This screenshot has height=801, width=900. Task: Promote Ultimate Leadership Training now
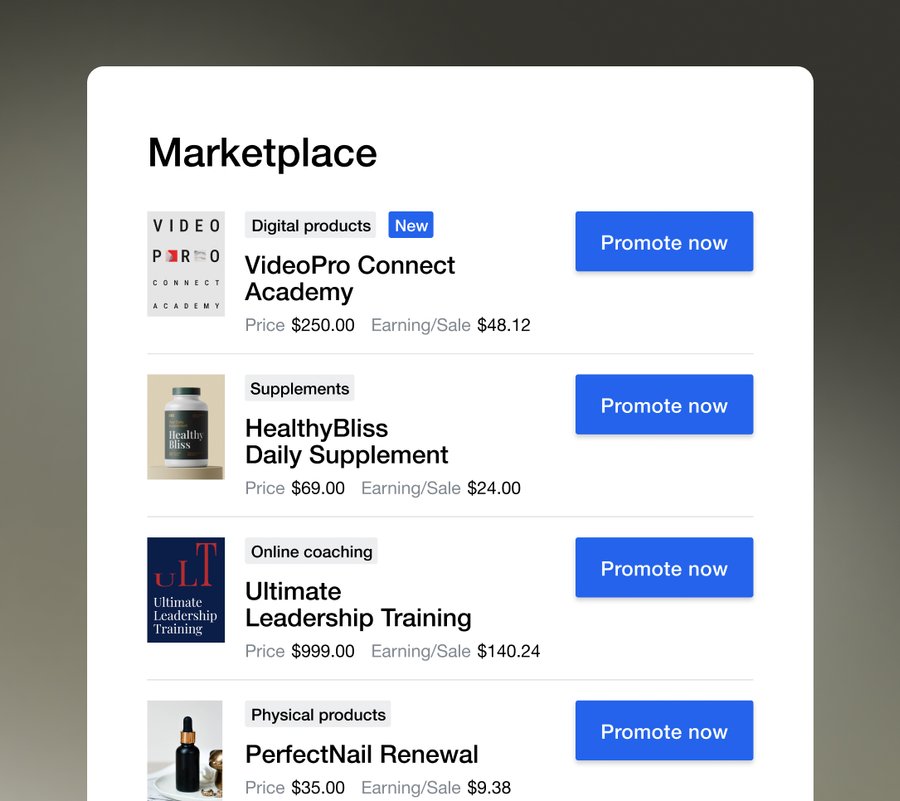pos(664,567)
